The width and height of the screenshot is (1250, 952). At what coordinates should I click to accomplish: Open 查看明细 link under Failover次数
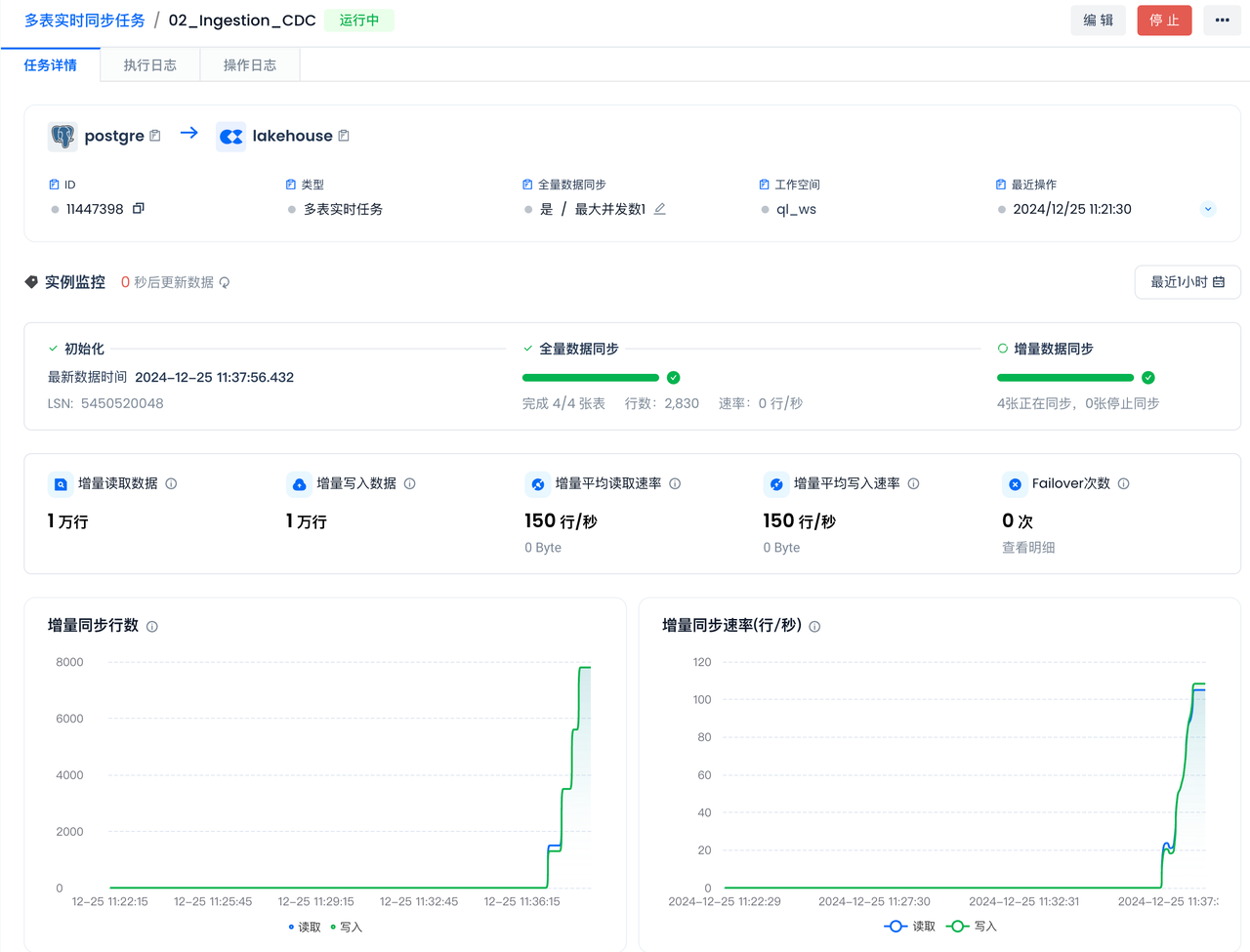click(x=1028, y=548)
